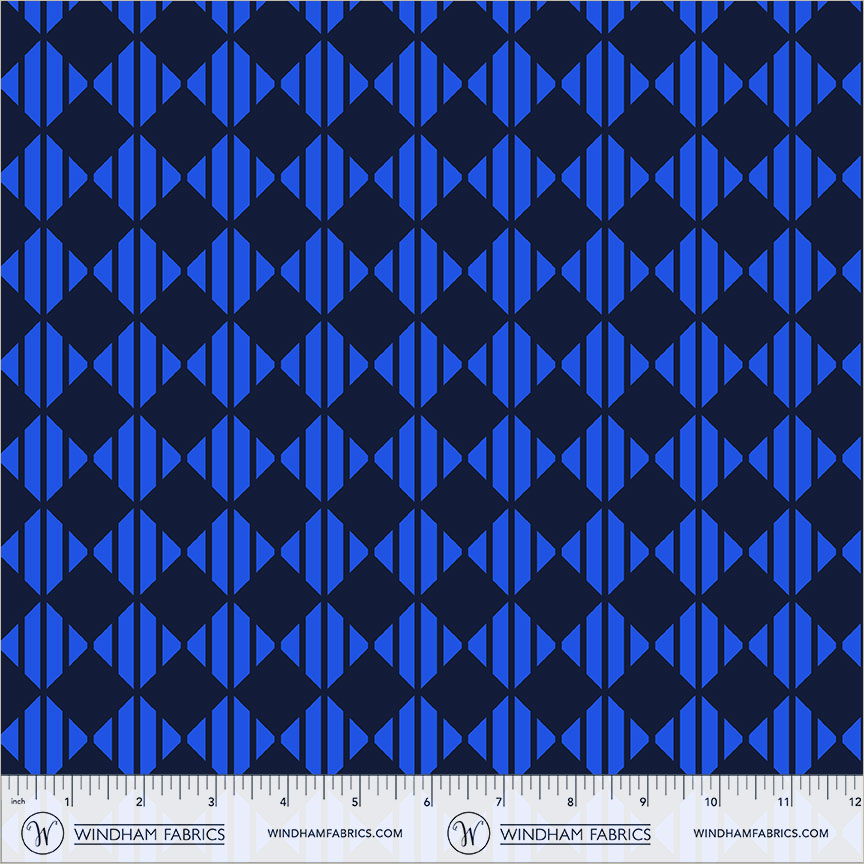Click the ruler's number 3 marking
864x864 pixels.
[211, 802]
